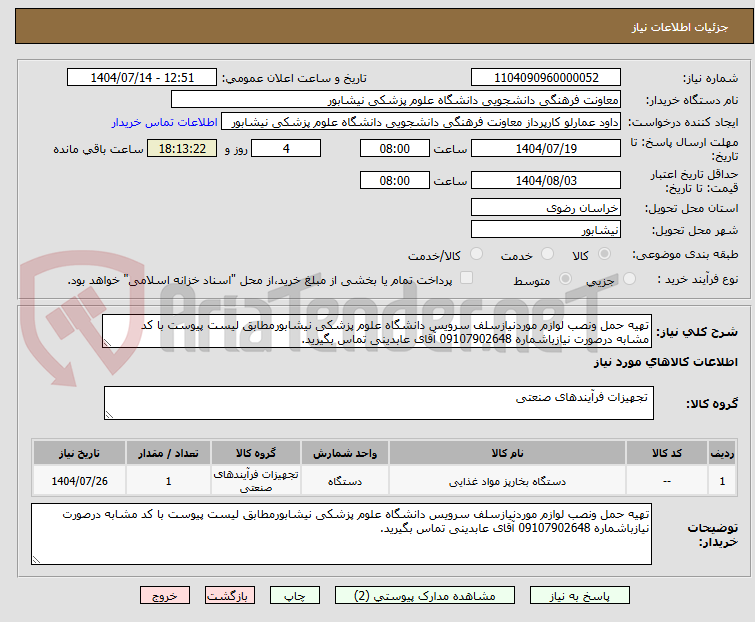Open the اطلاعات تماس خریدار link
Image resolution: width=755 pixels, height=622 pixels.
coord(165,122)
